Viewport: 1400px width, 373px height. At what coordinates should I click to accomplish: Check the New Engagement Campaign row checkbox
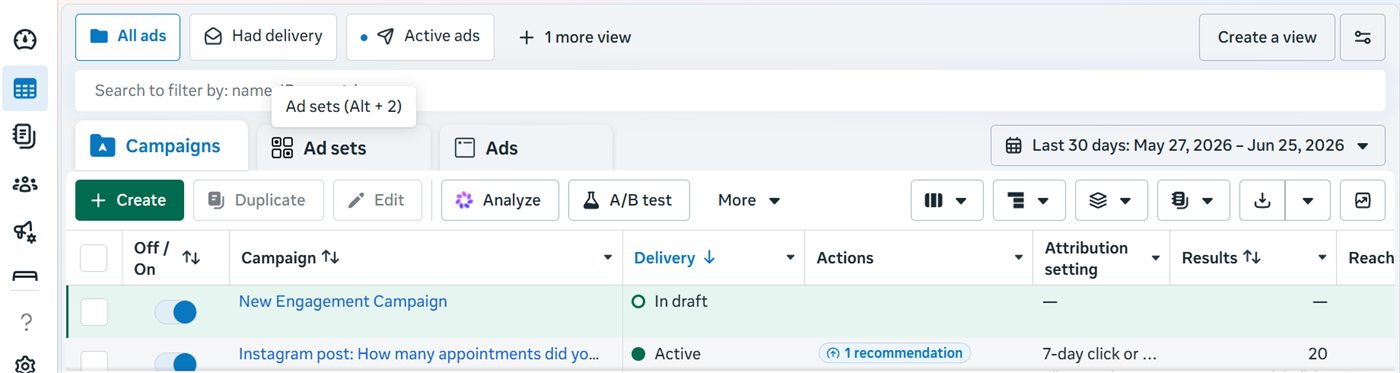click(x=94, y=312)
